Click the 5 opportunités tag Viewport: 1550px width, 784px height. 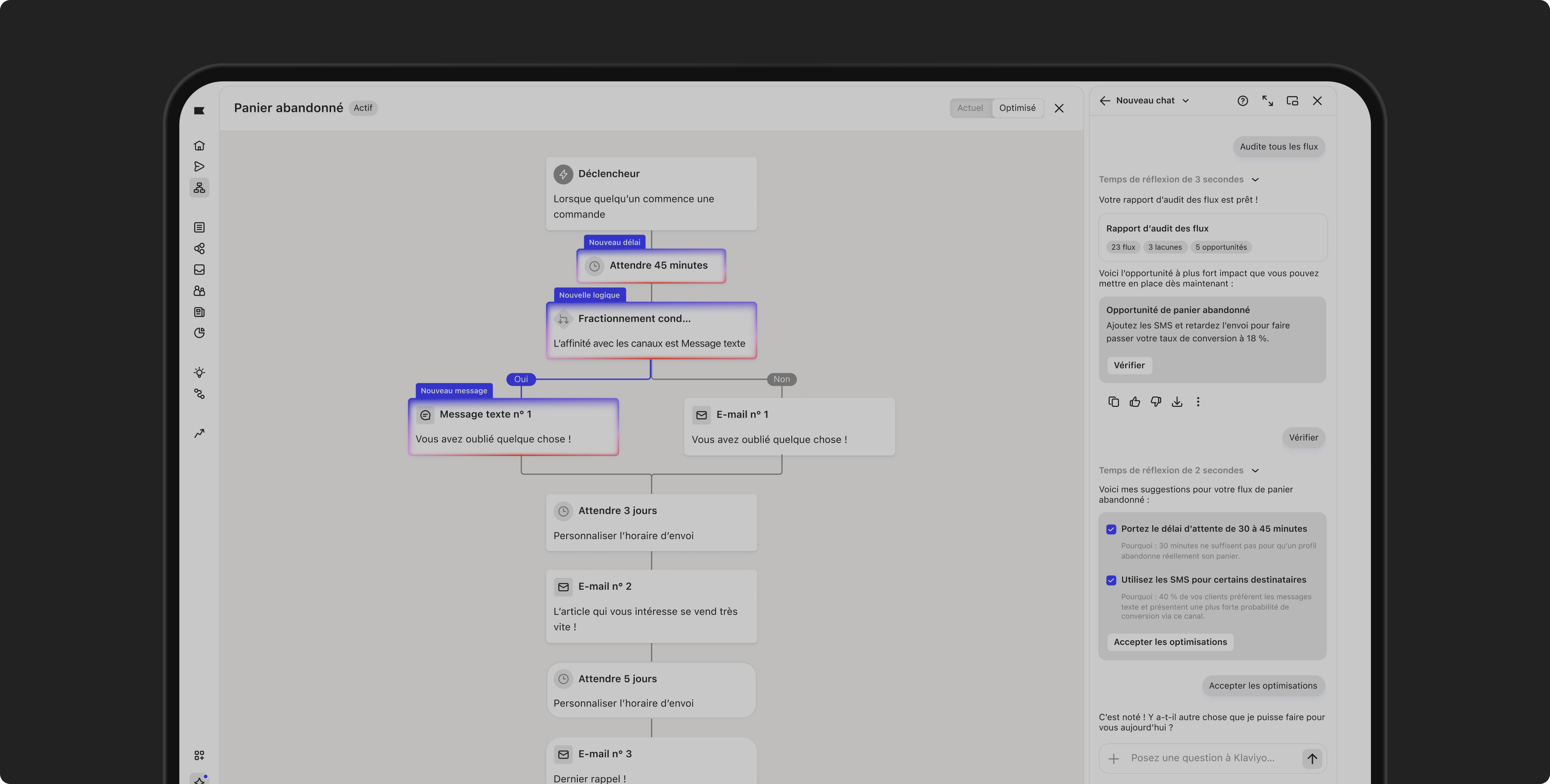click(1221, 247)
